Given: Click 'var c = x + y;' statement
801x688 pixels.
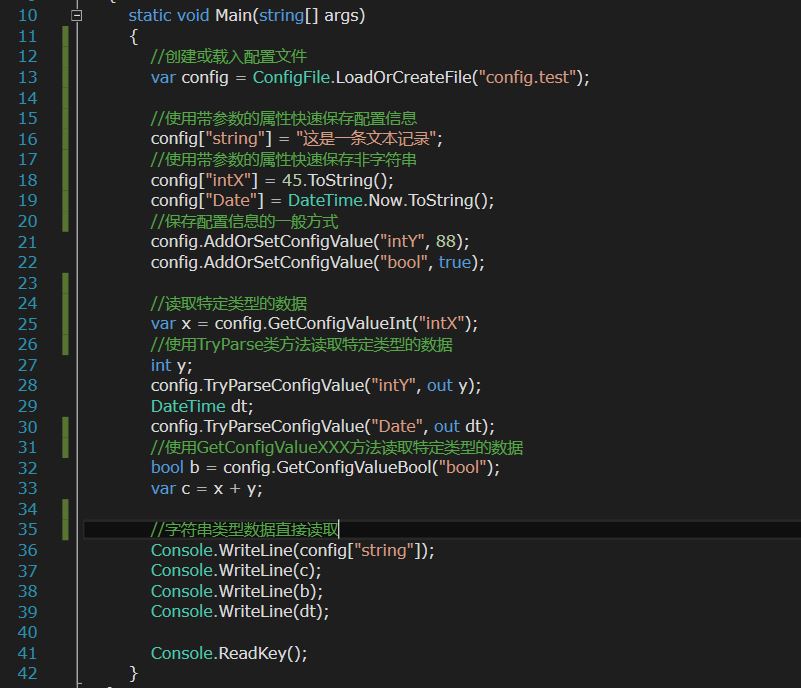Looking at the screenshot, I should (206, 489).
